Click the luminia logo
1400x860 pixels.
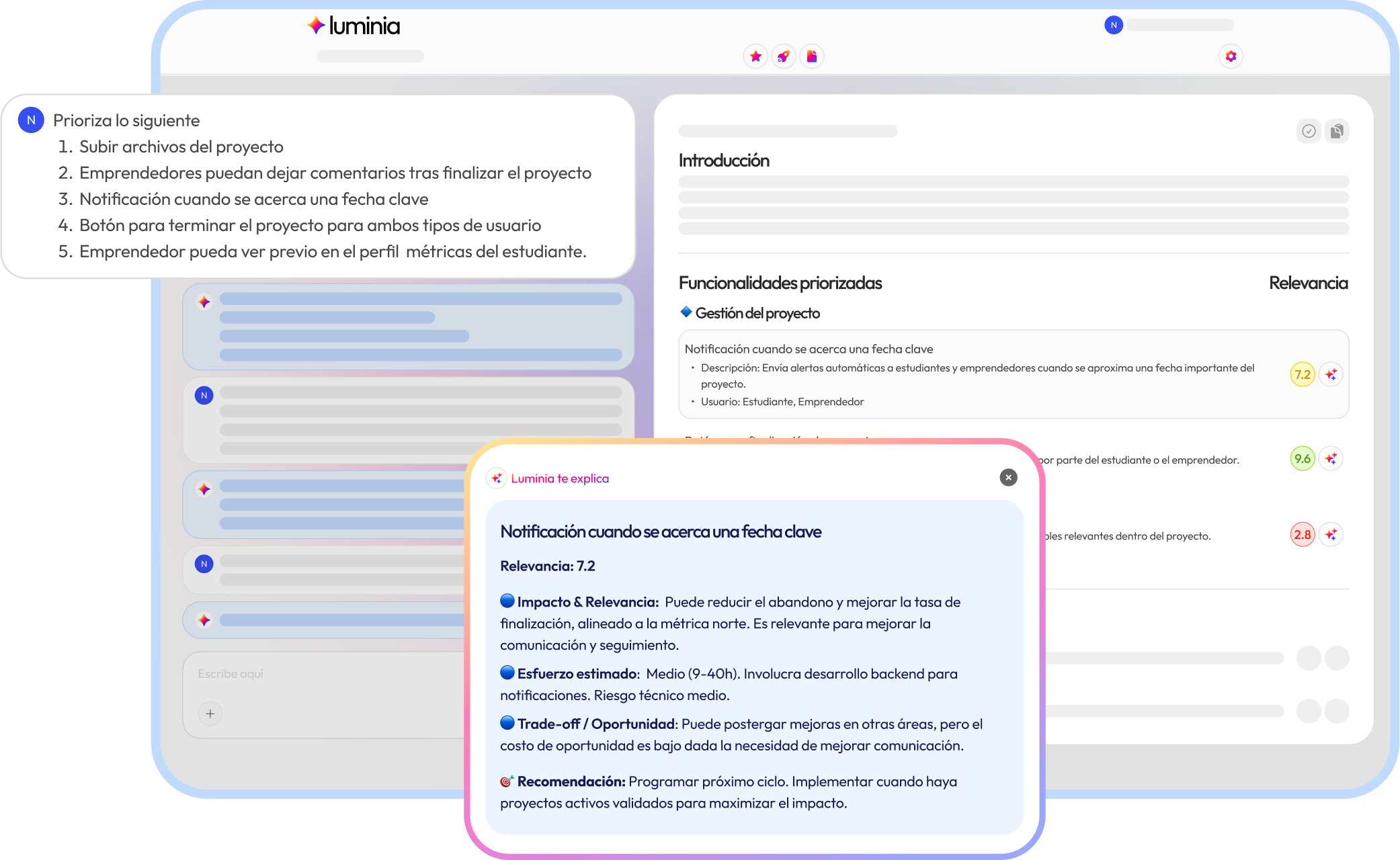click(354, 26)
